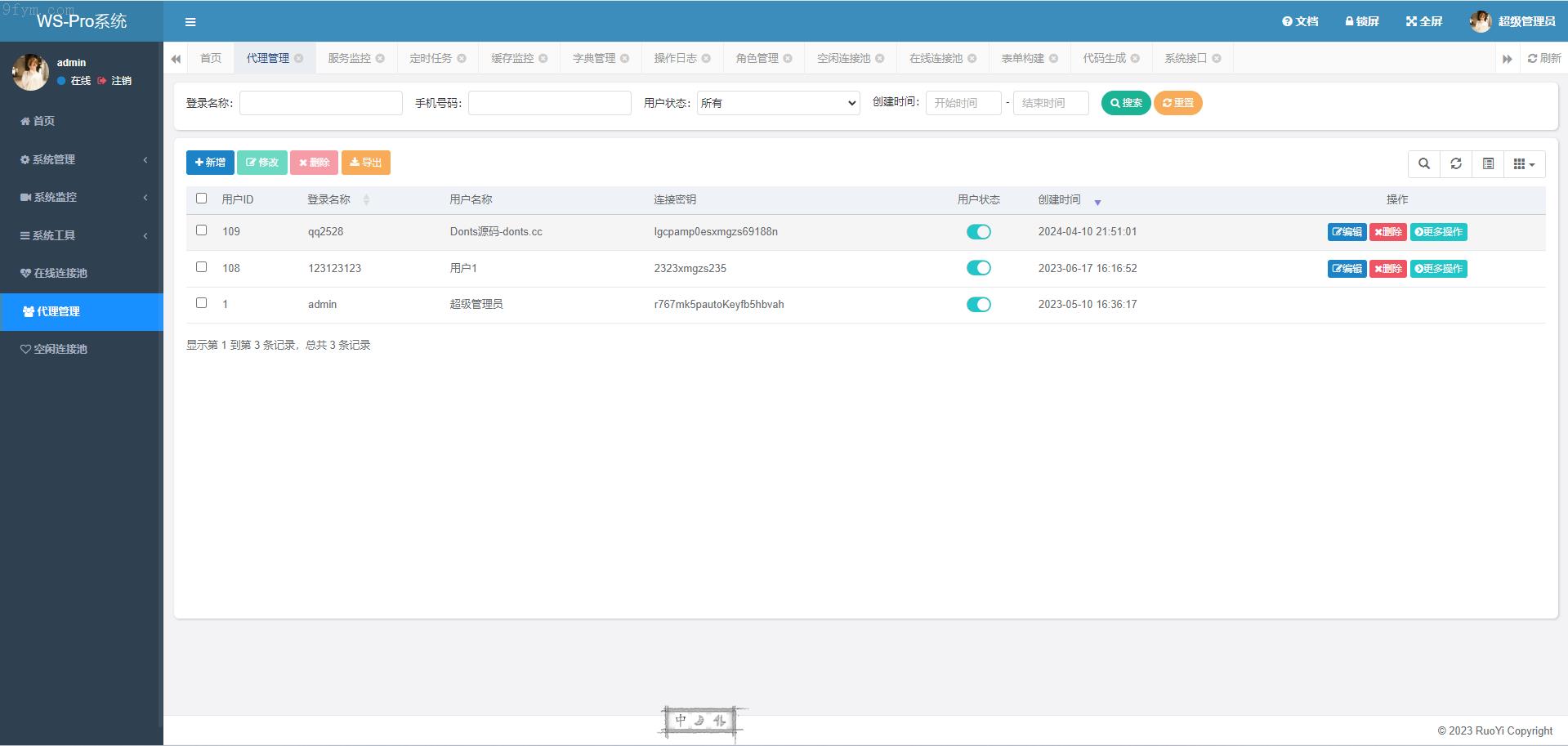Click the hamburger menu collapse icon
Screen dimensions: 1568x746
pos(190,22)
